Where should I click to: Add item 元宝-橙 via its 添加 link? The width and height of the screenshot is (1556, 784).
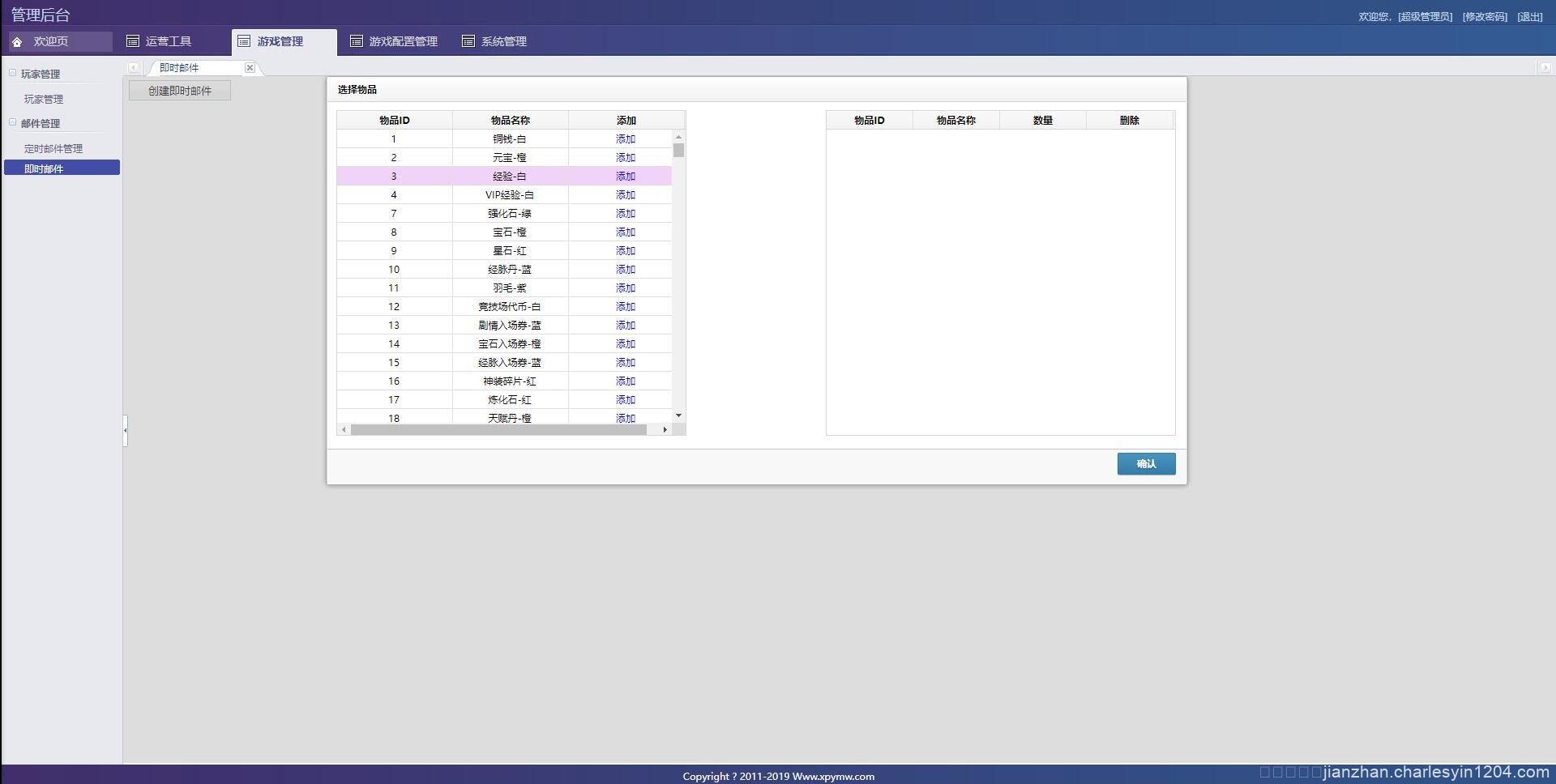[x=626, y=158]
